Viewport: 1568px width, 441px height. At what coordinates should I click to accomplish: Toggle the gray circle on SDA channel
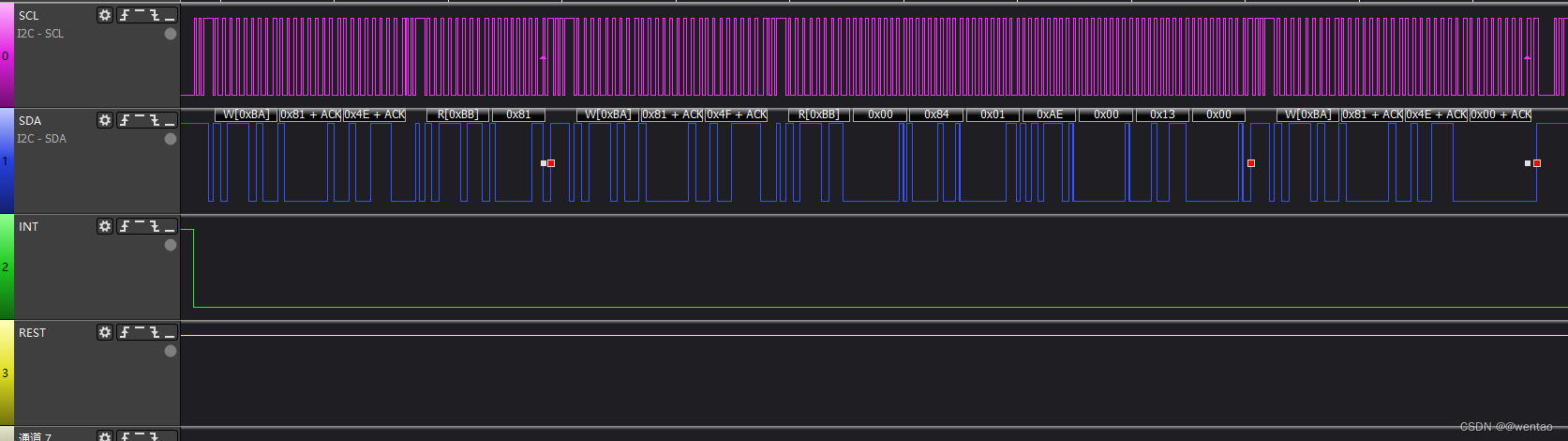[171, 139]
